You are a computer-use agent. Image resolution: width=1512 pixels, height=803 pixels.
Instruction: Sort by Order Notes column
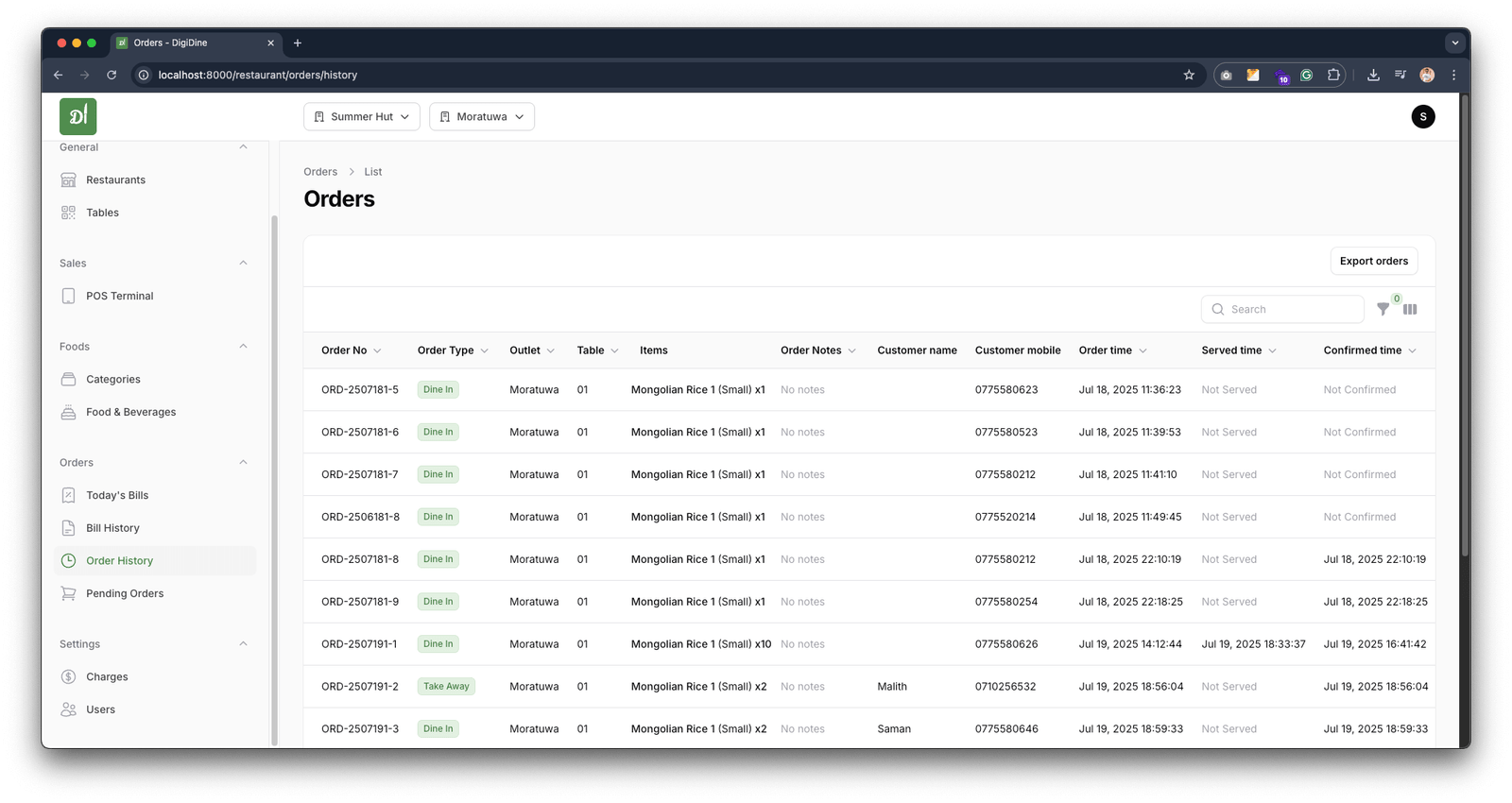pyautogui.click(x=818, y=350)
